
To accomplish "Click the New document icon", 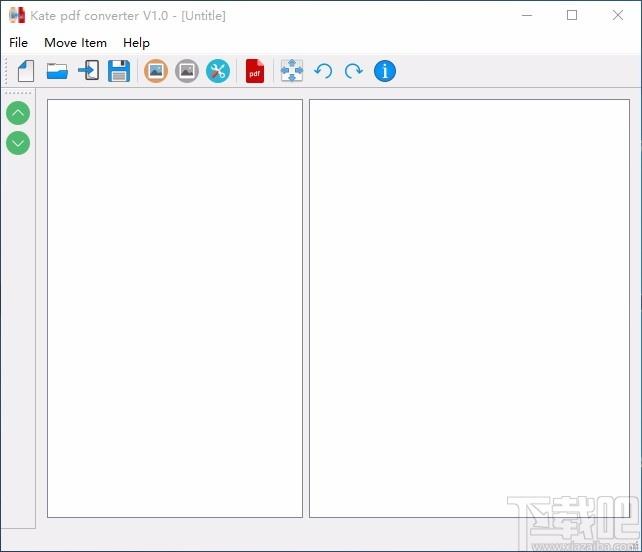I will pyautogui.click(x=26, y=71).
